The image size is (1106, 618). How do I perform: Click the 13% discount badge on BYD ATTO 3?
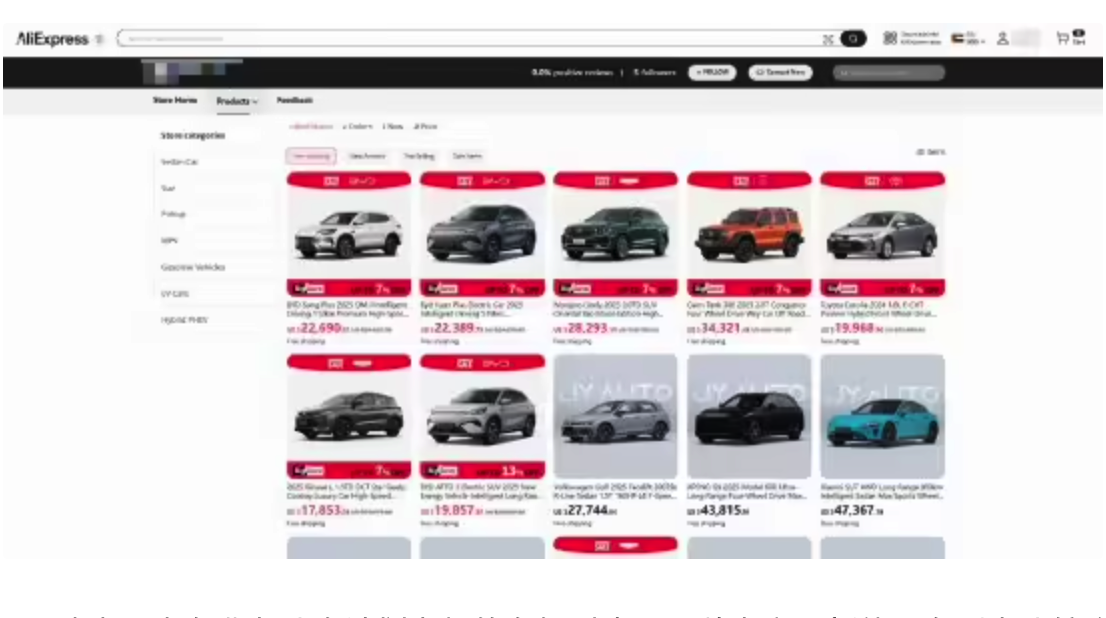511,471
